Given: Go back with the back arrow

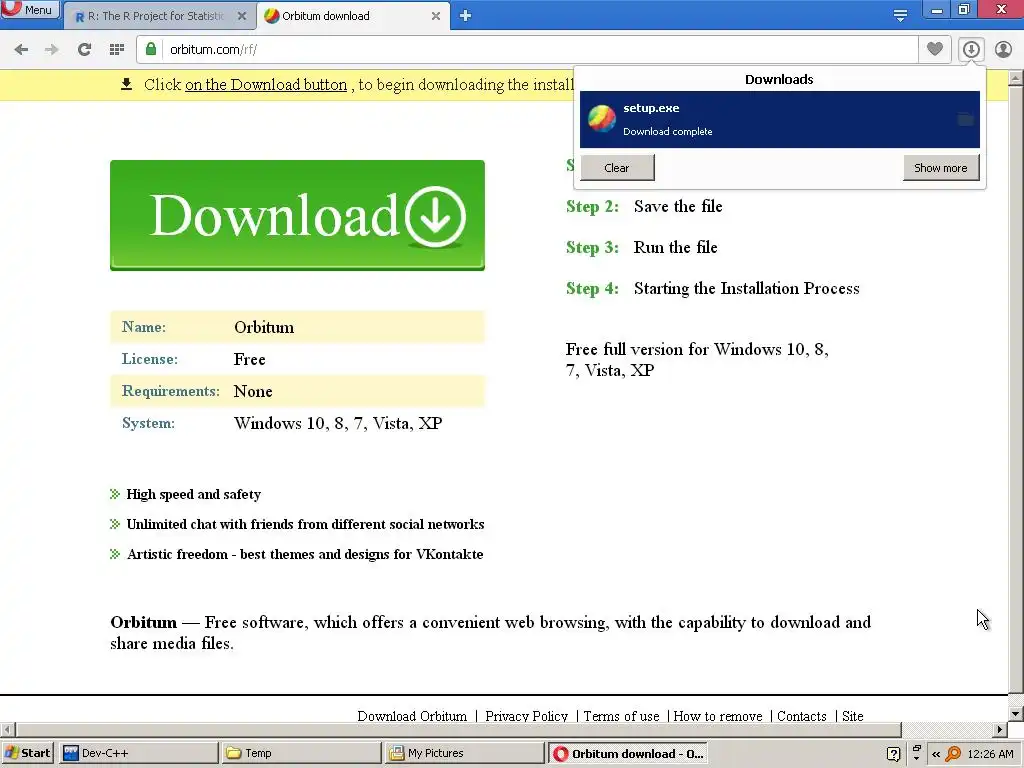Looking at the screenshot, I should click(x=21, y=50).
